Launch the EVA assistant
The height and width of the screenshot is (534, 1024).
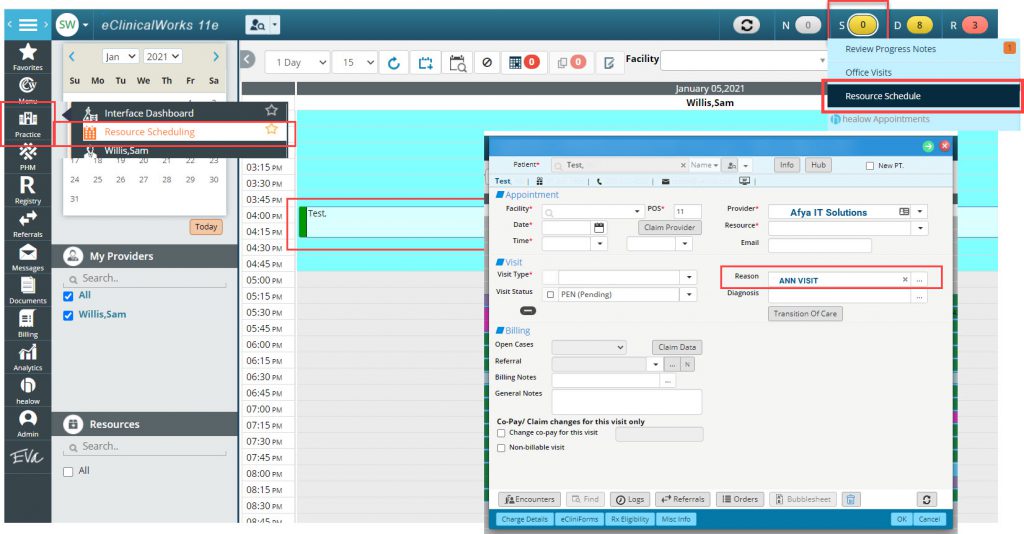point(27,457)
